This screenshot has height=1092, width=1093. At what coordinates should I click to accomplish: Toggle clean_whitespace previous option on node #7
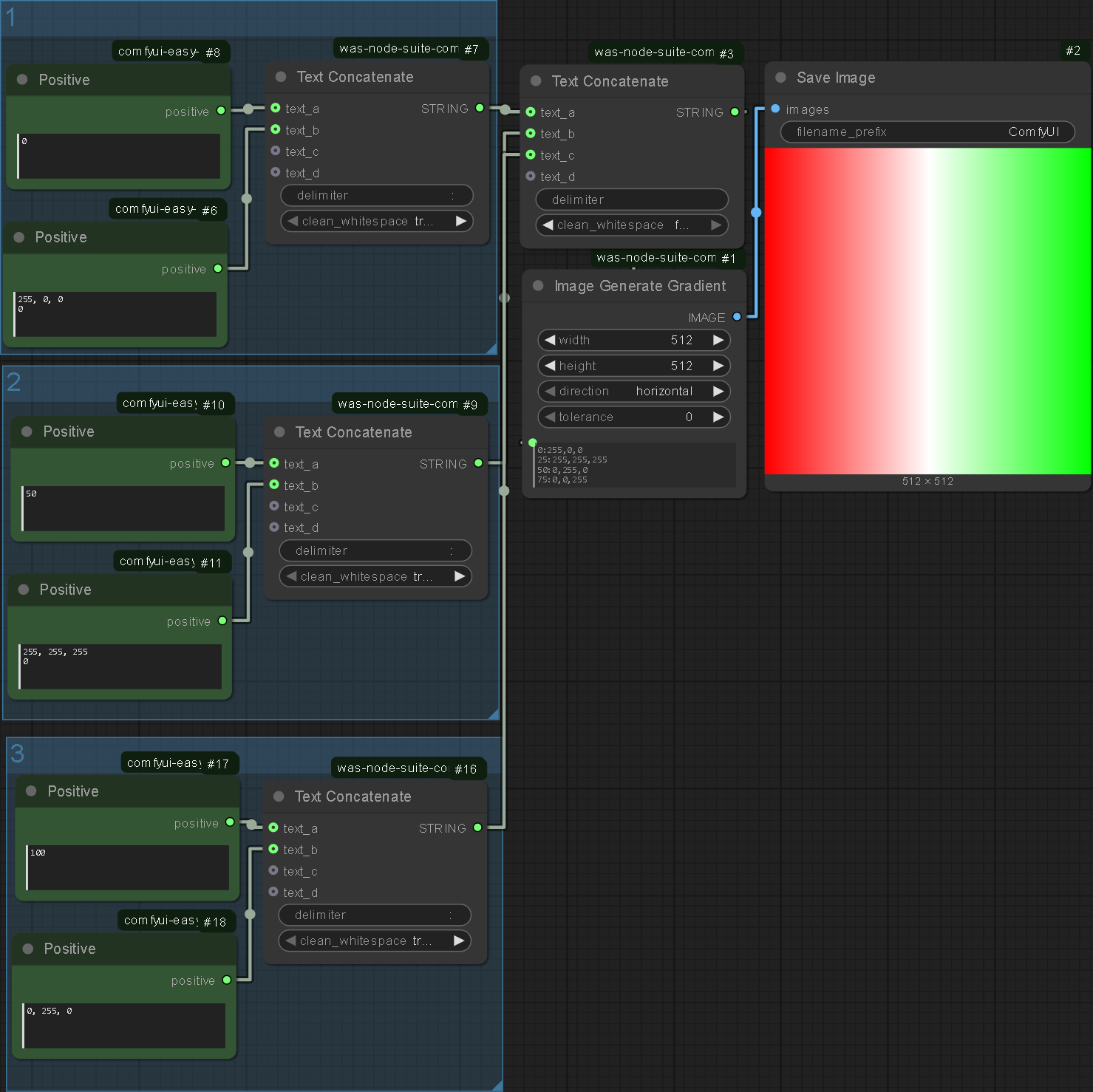coord(293,221)
